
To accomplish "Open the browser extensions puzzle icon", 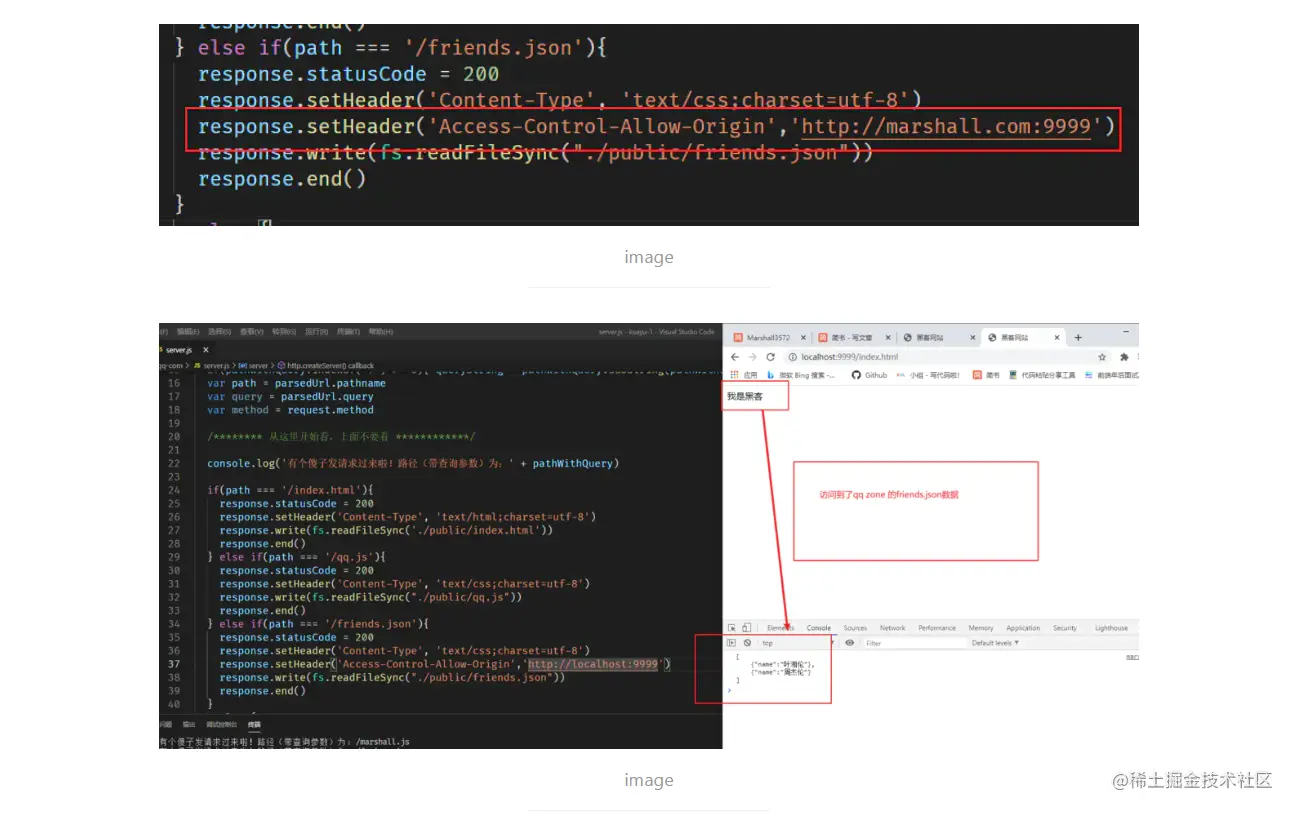I will point(1124,357).
